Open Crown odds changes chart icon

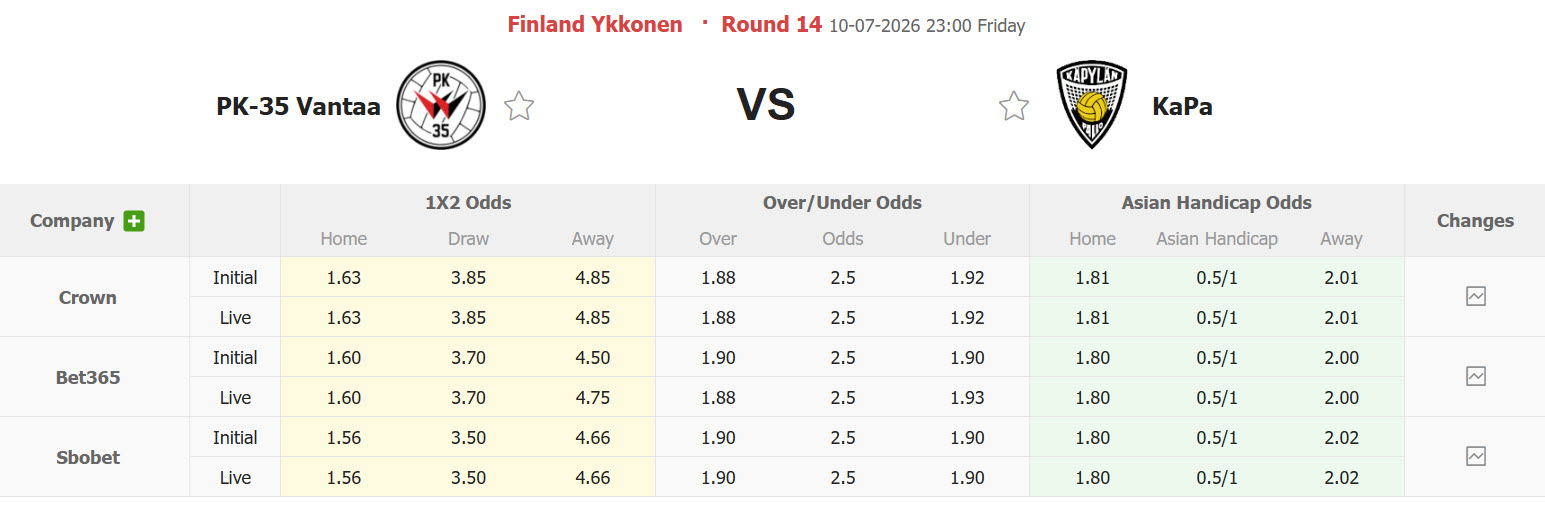tap(1475, 296)
